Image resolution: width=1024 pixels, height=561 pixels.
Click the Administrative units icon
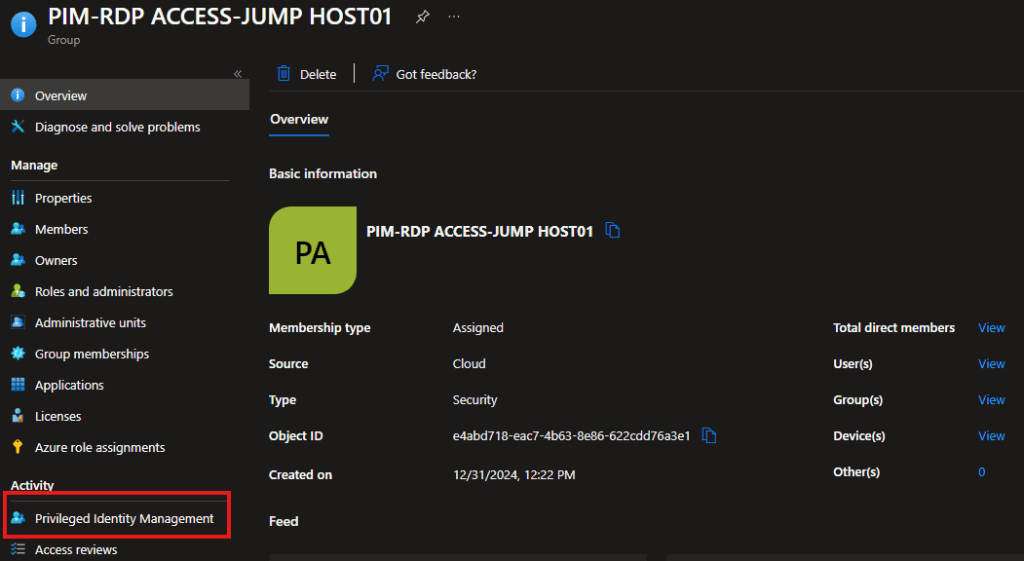tap(18, 322)
